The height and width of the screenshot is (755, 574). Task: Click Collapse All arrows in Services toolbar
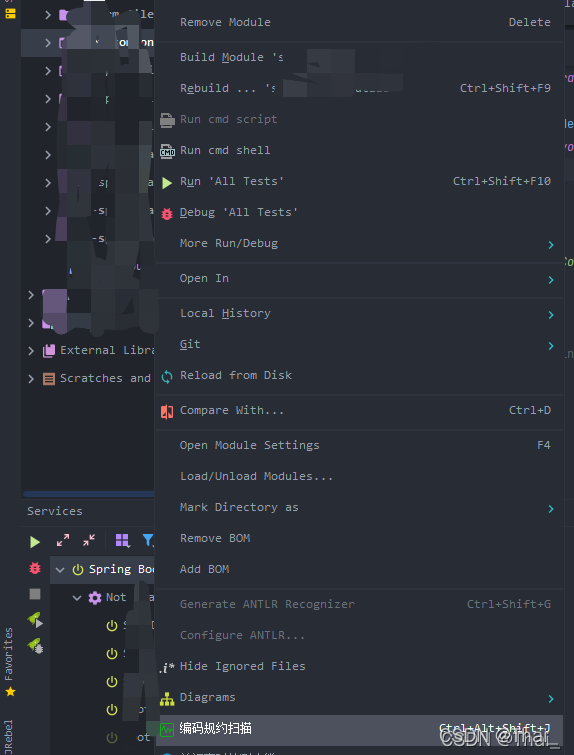click(89, 540)
